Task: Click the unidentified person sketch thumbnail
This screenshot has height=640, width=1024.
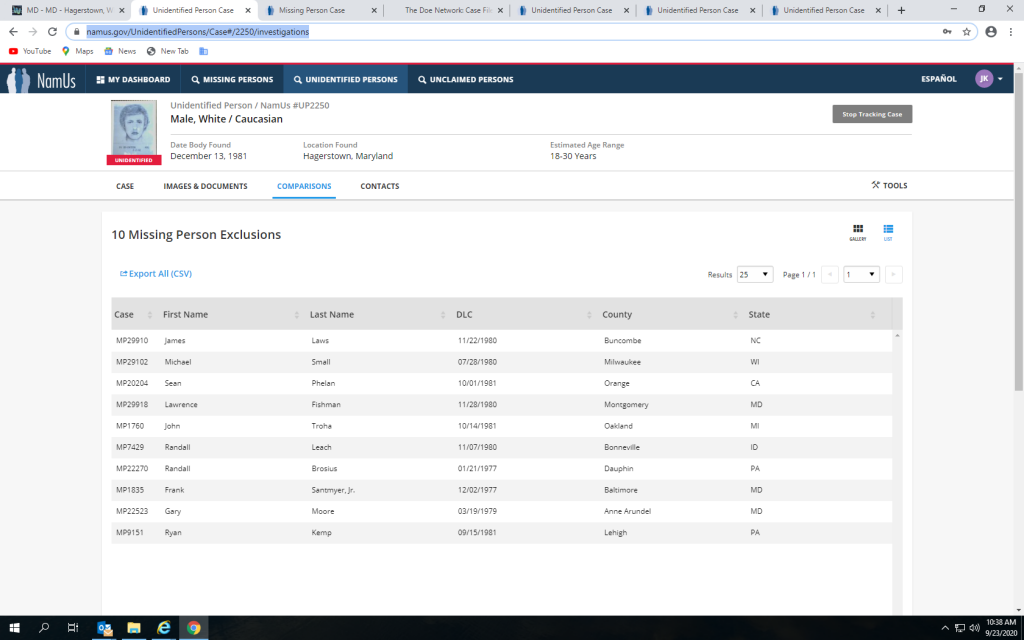Action: [x=133, y=129]
